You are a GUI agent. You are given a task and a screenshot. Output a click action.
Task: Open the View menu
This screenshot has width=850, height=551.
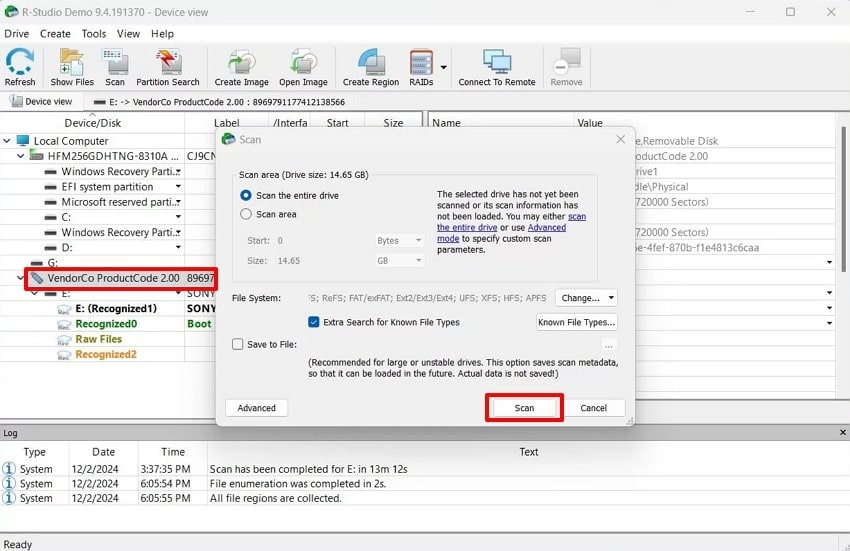(x=128, y=34)
